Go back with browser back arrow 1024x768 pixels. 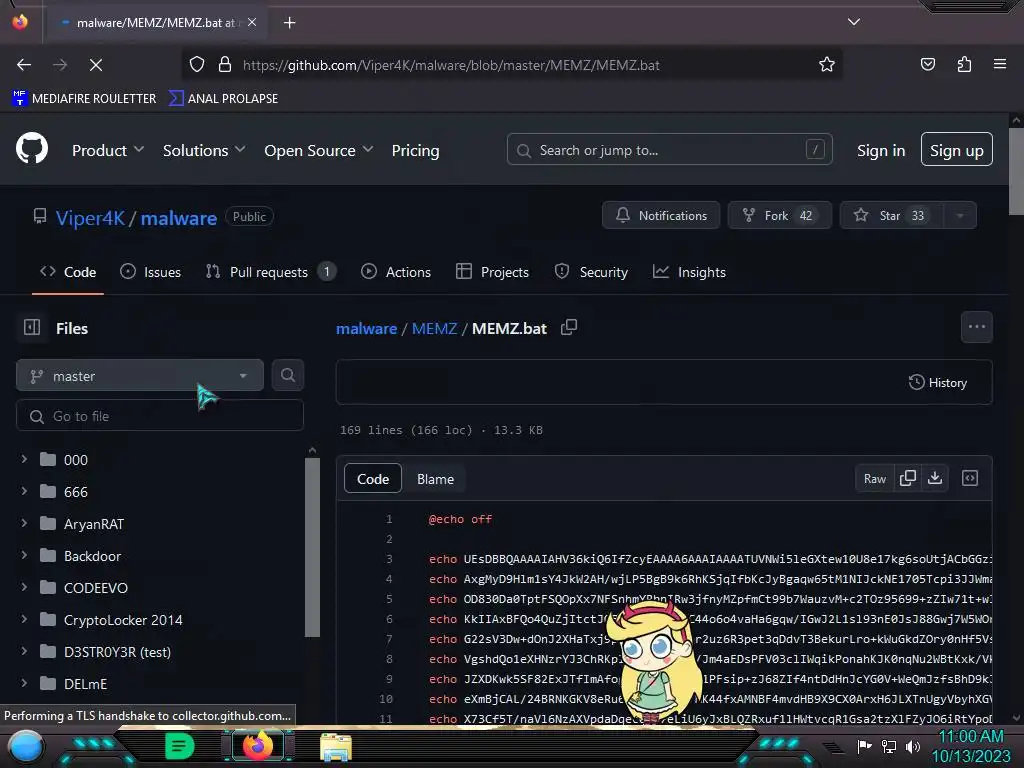point(24,65)
